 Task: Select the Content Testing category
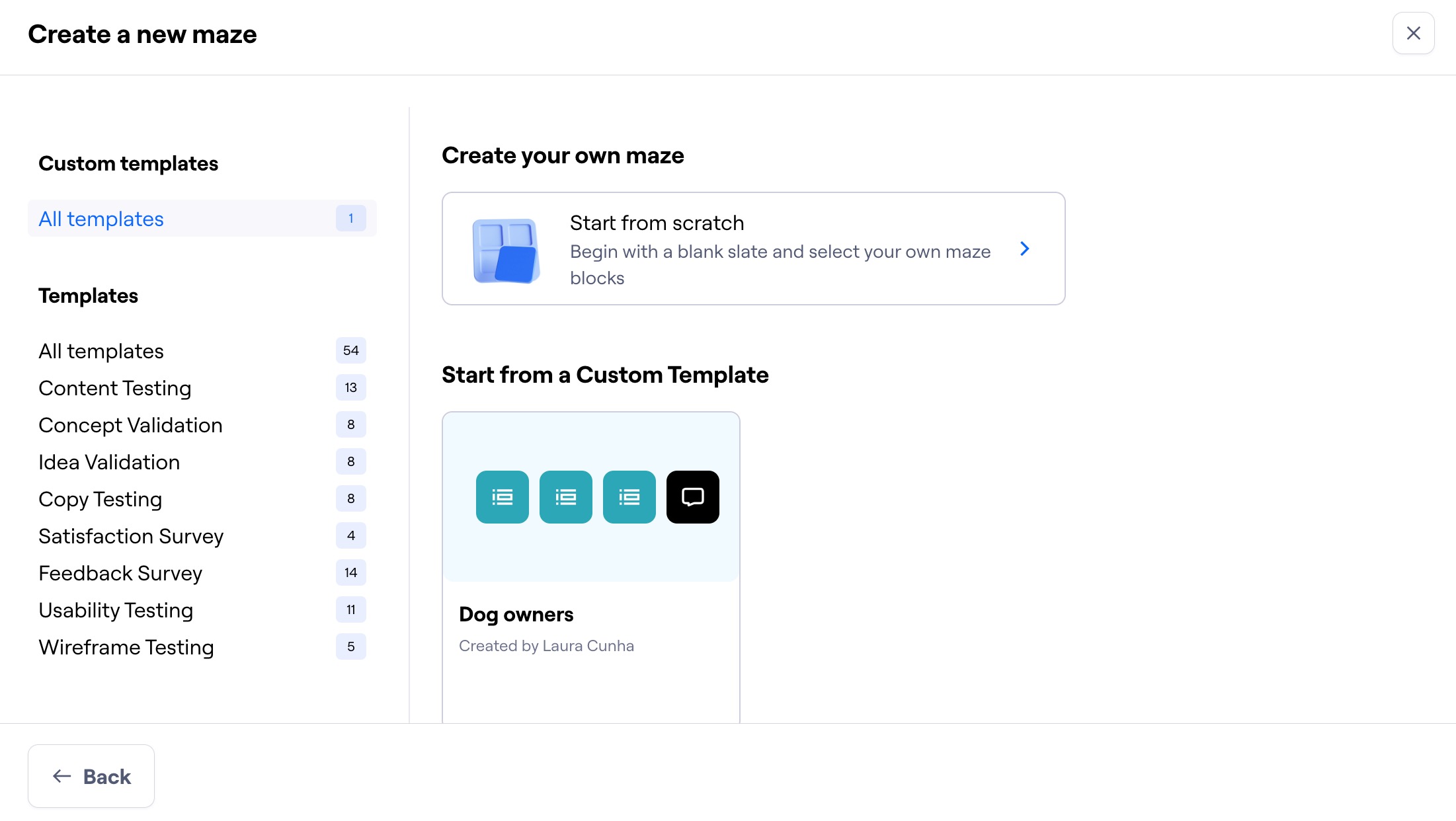coord(114,388)
